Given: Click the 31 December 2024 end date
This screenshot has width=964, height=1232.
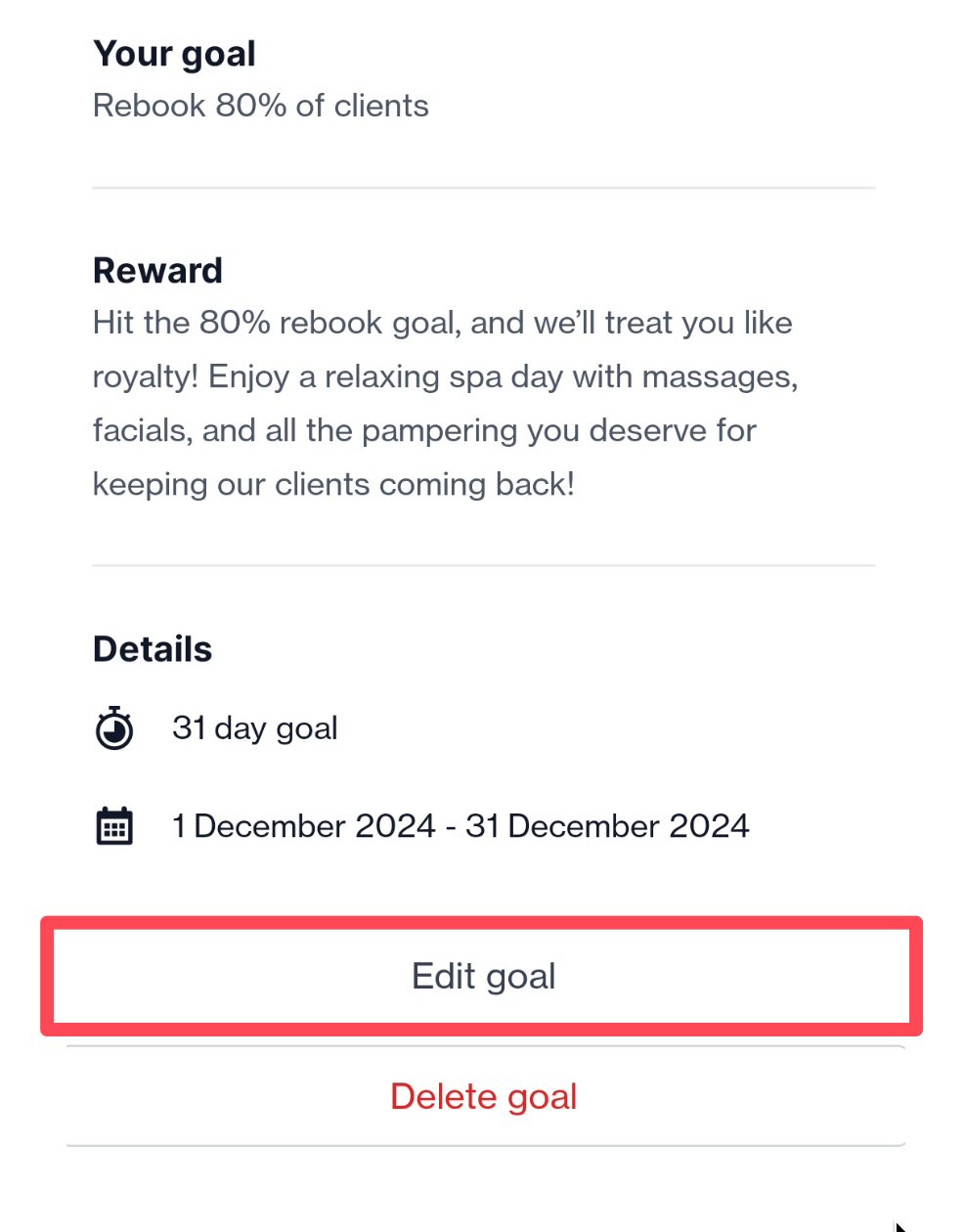Looking at the screenshot, I should coord(607,826).
